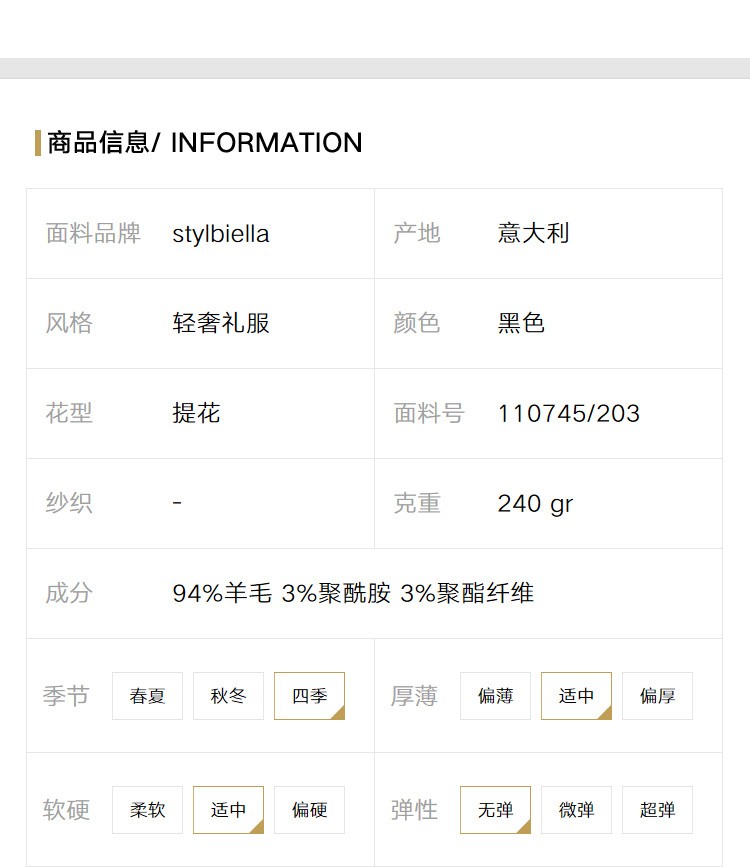This screenshot has width=750, height=867.
Task: Choose the 微弹 elasticity option
Action: coord(576,809)
